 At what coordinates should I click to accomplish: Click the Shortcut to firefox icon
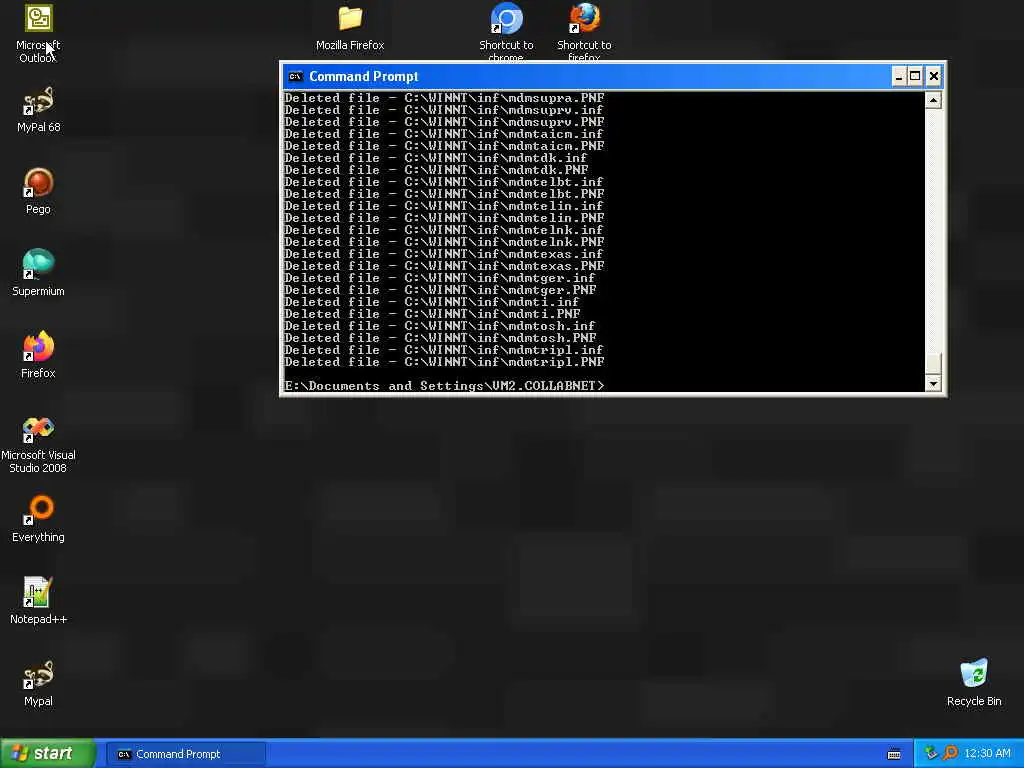pos(584,31)
